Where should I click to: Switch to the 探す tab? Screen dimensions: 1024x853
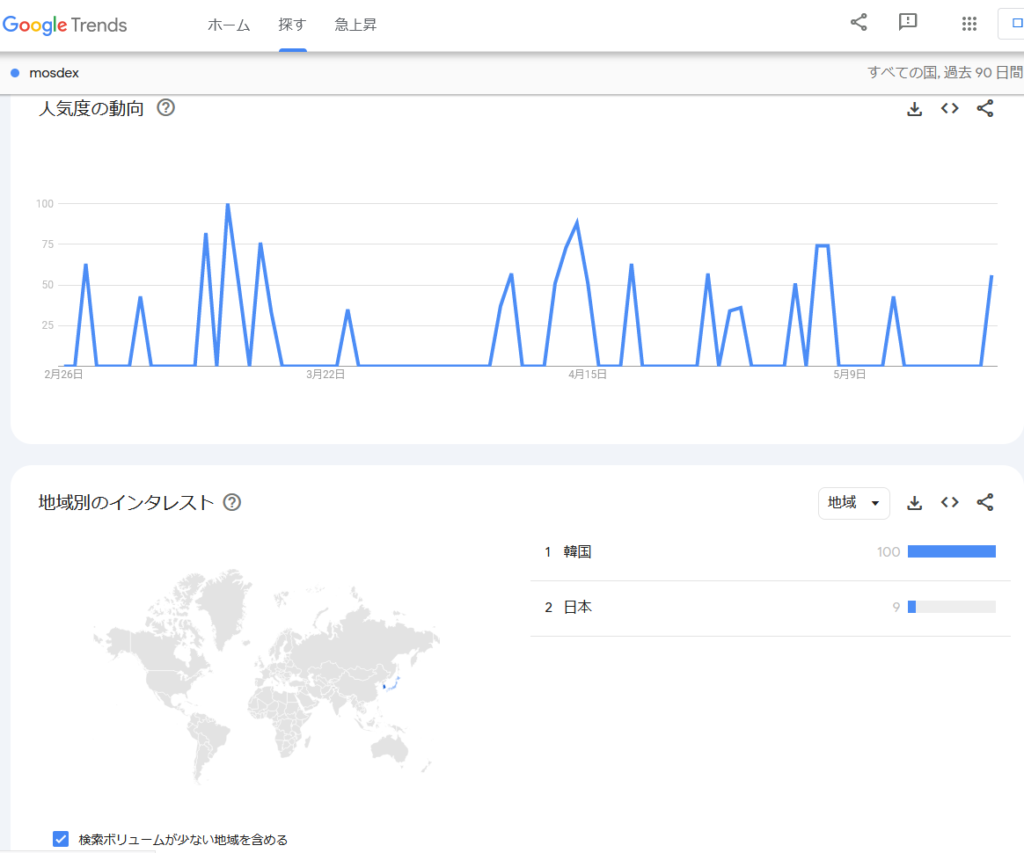[292, 25]
